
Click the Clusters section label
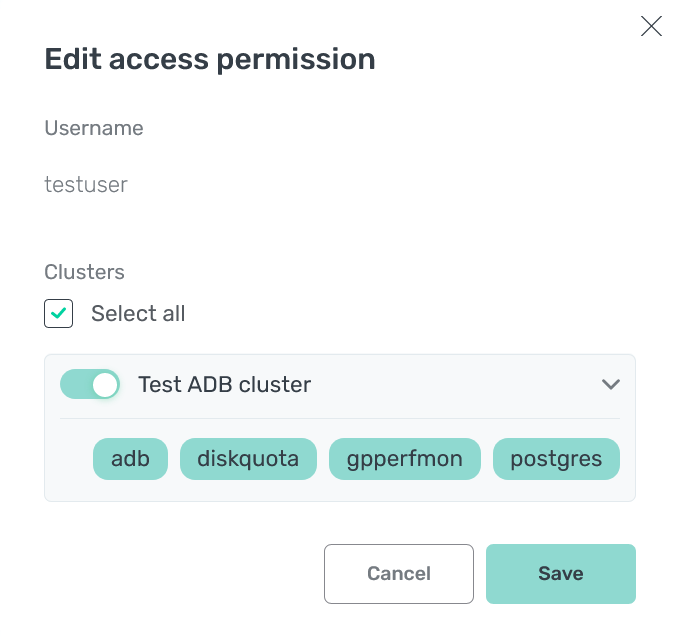coord(84,271)
